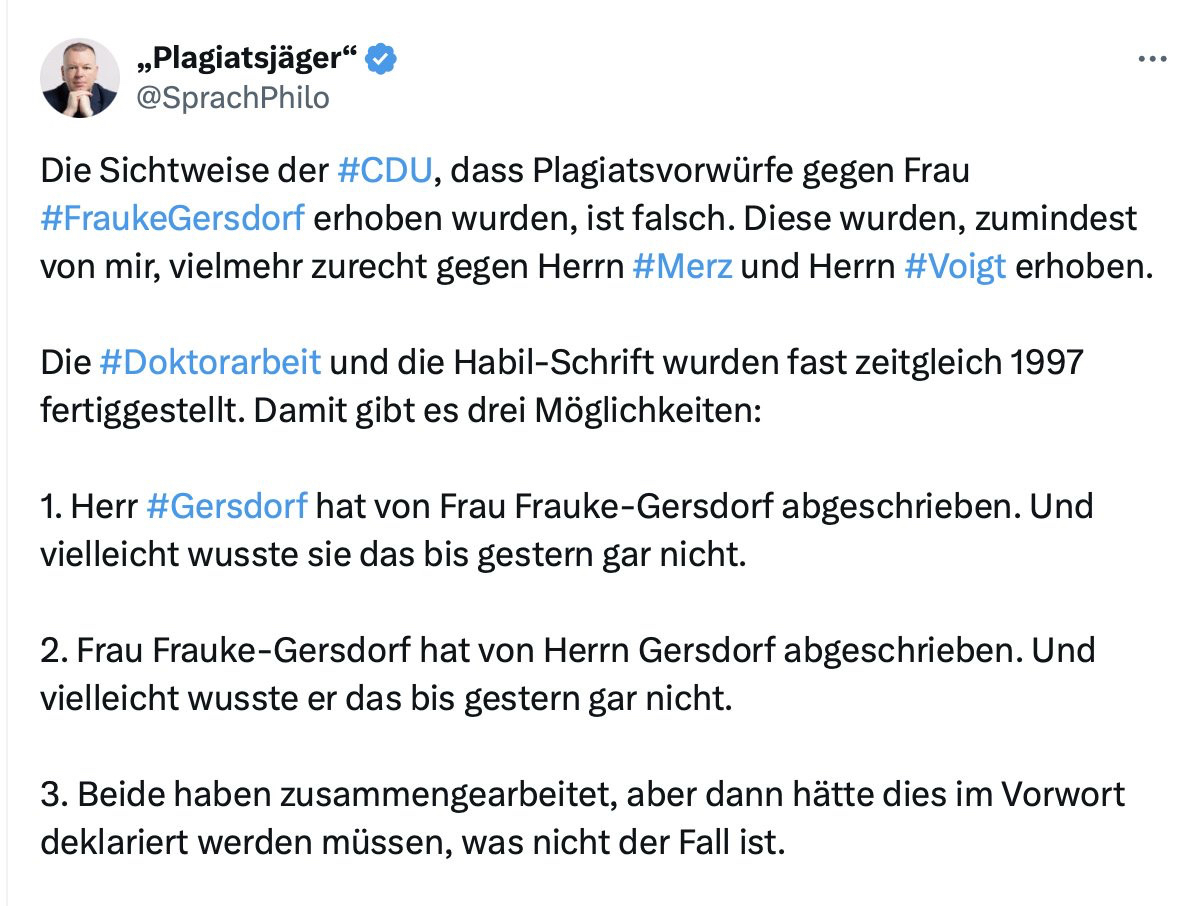The width and height of the screenshot is (1198, 906).
Task: Open the Plagiatsjäger profile picture
Action: [x=80, y=79]
